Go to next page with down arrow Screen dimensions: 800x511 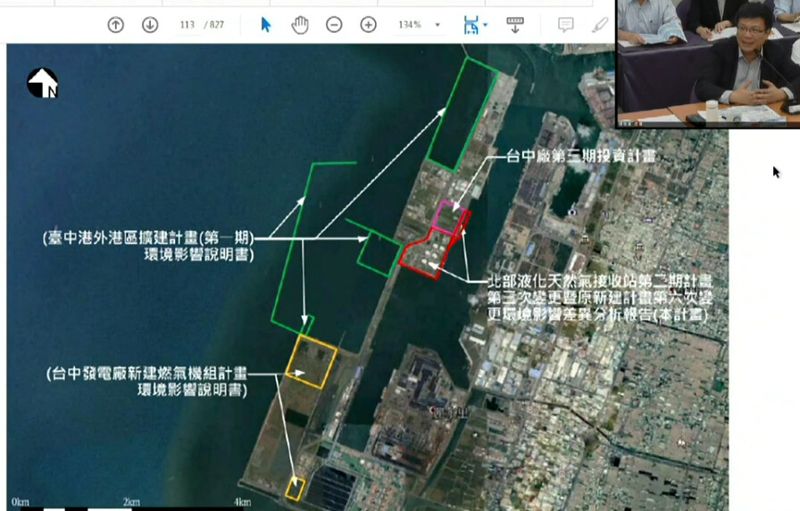click(x=150, y=24)
